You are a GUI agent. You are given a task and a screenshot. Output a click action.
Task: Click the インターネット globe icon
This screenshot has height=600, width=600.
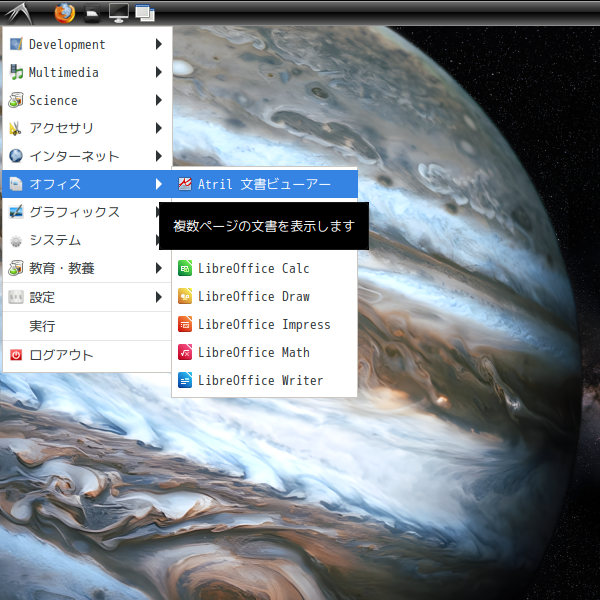tap(16, 156)
